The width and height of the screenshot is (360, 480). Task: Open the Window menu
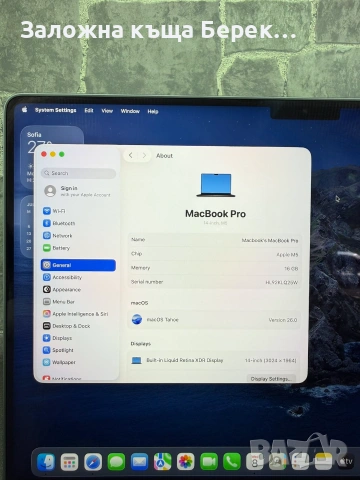[x=130, y=111]
